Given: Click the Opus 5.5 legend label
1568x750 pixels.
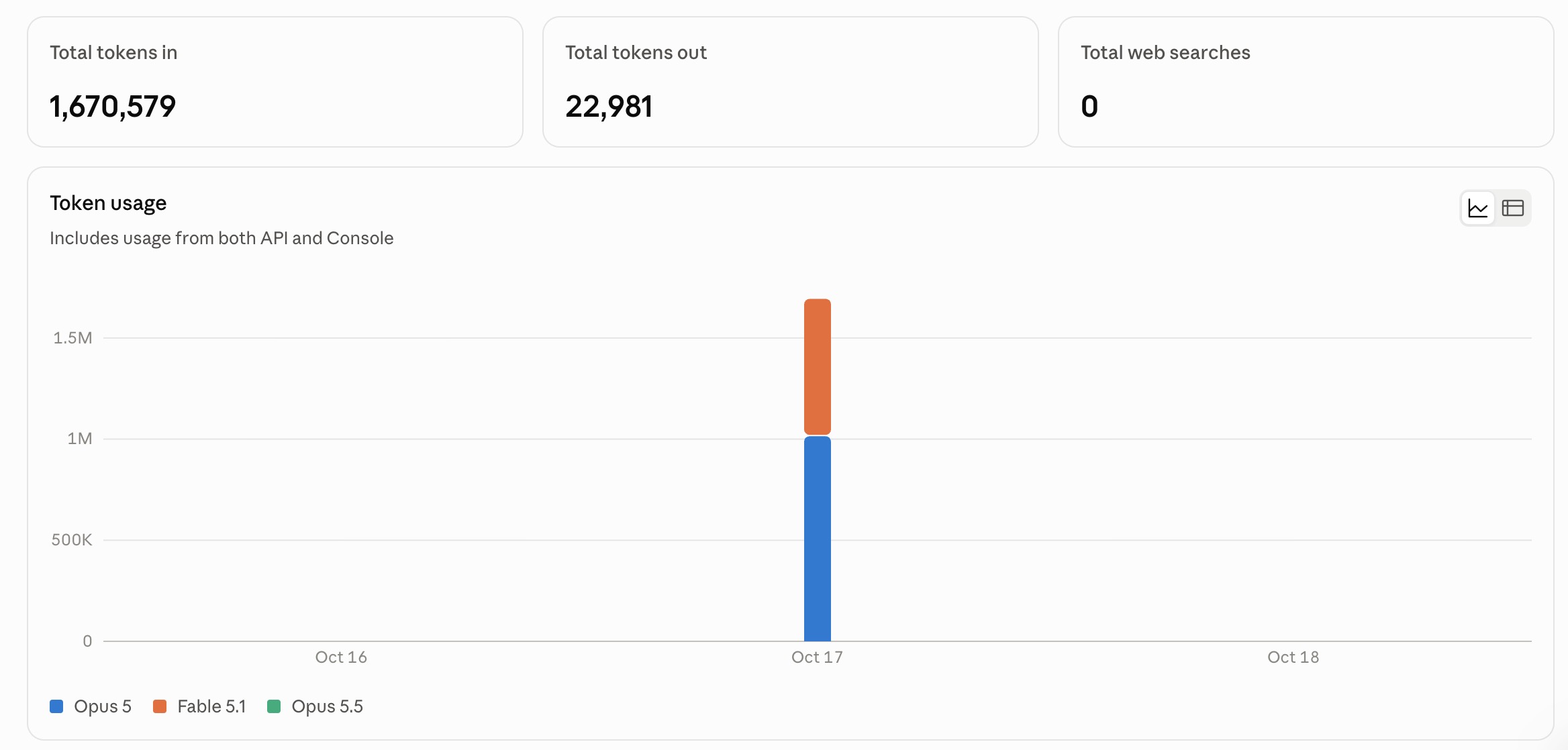Looking at the screenshot, I should tap(327, 706).
